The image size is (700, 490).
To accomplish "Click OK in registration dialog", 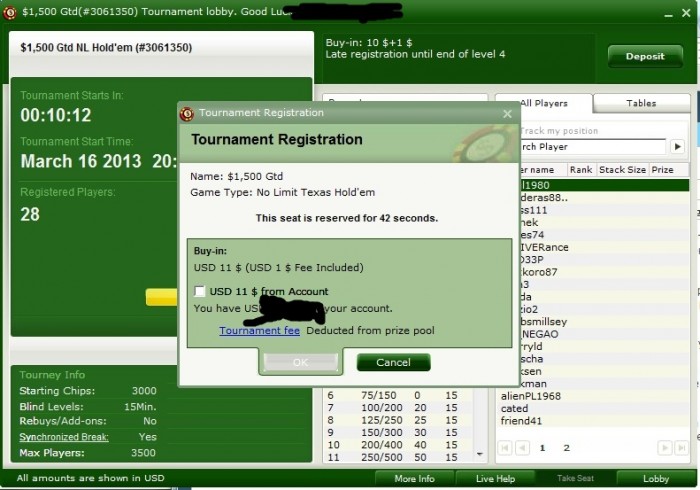I will click(300, 362).
